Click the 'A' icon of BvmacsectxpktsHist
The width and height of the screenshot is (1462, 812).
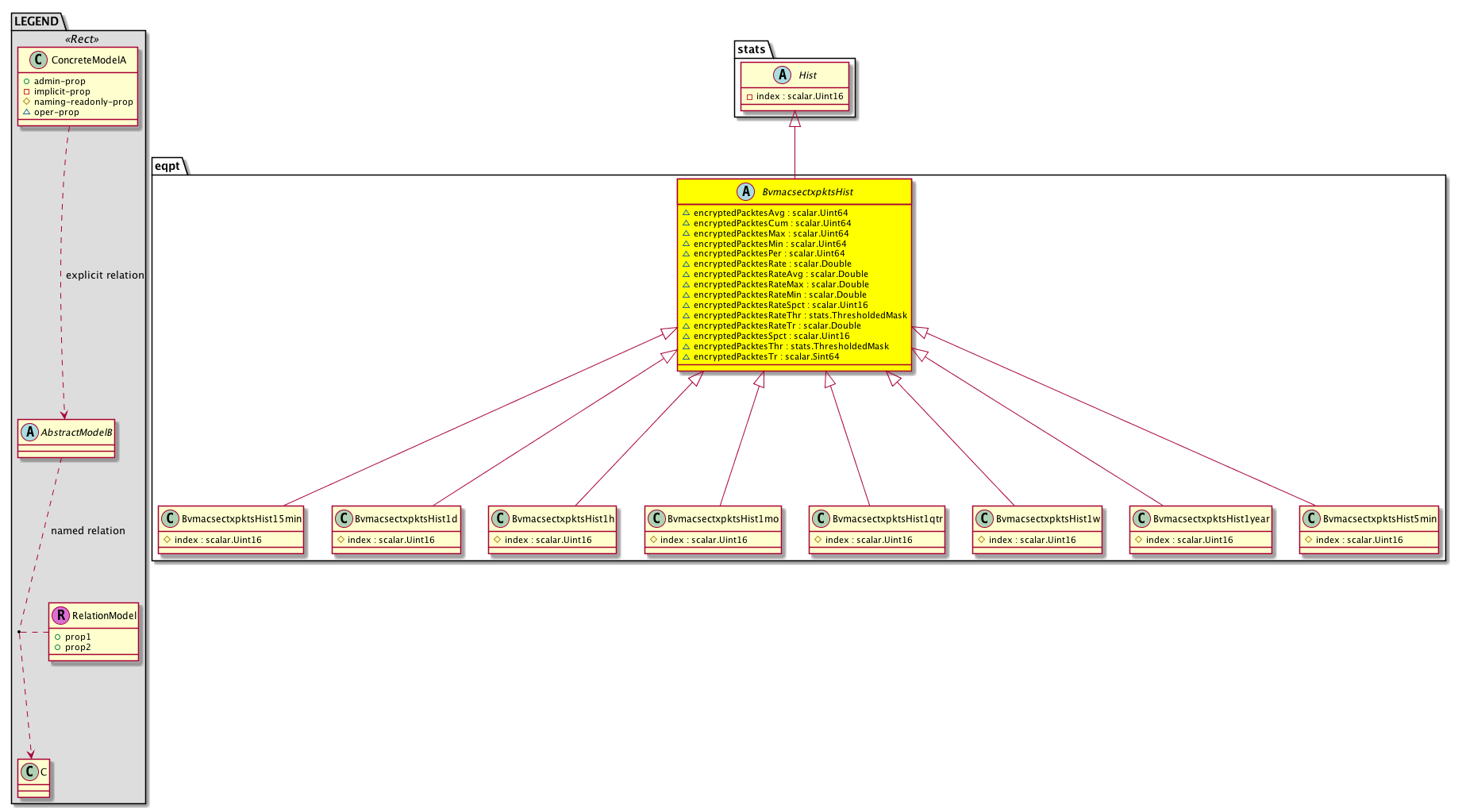point(745,191)
